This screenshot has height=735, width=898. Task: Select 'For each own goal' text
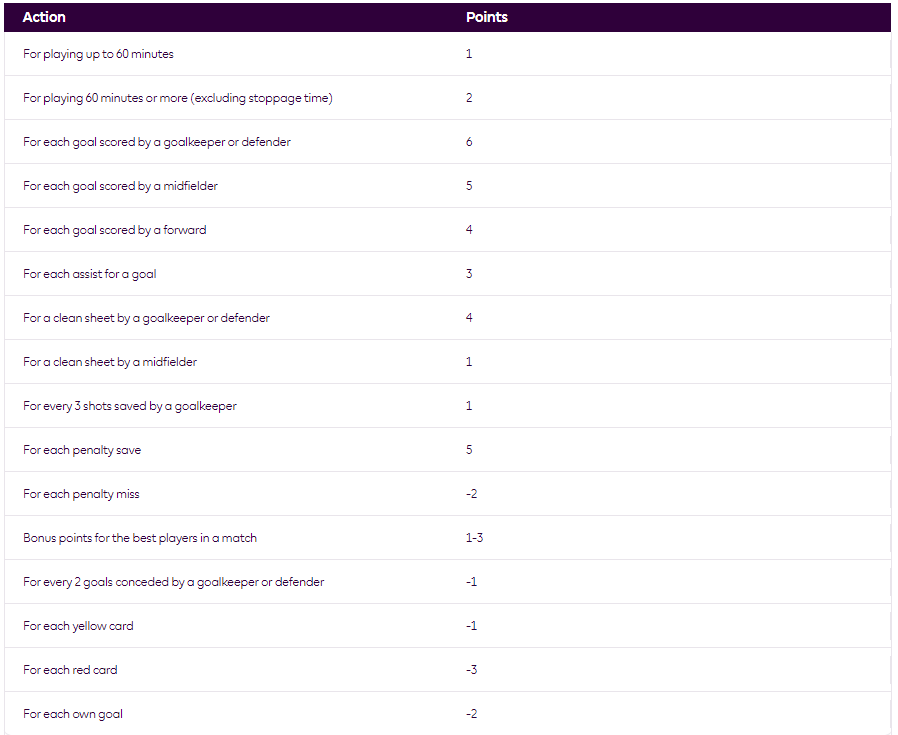[73, 714]
